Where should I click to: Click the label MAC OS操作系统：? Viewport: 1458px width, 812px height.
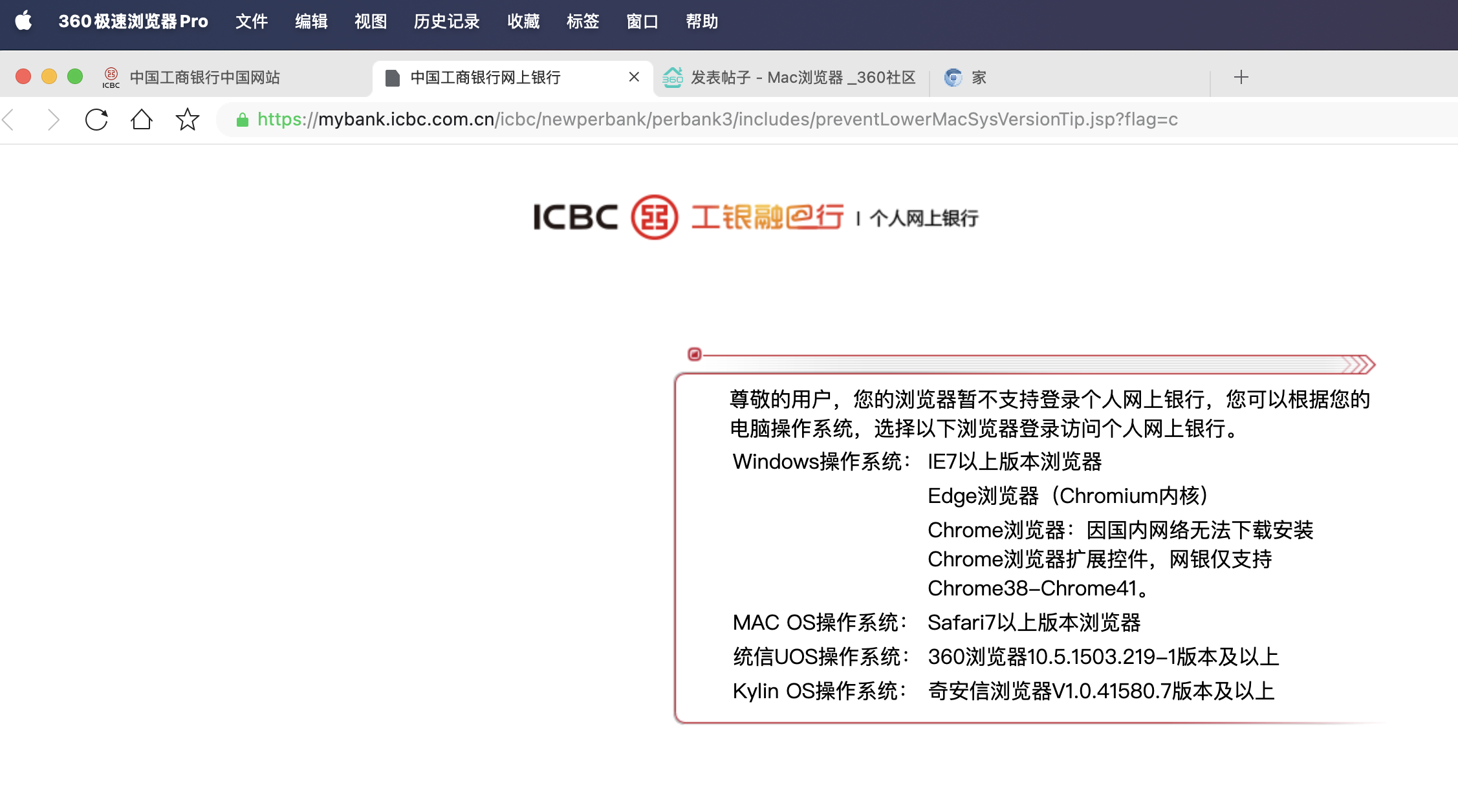(820, 623)
